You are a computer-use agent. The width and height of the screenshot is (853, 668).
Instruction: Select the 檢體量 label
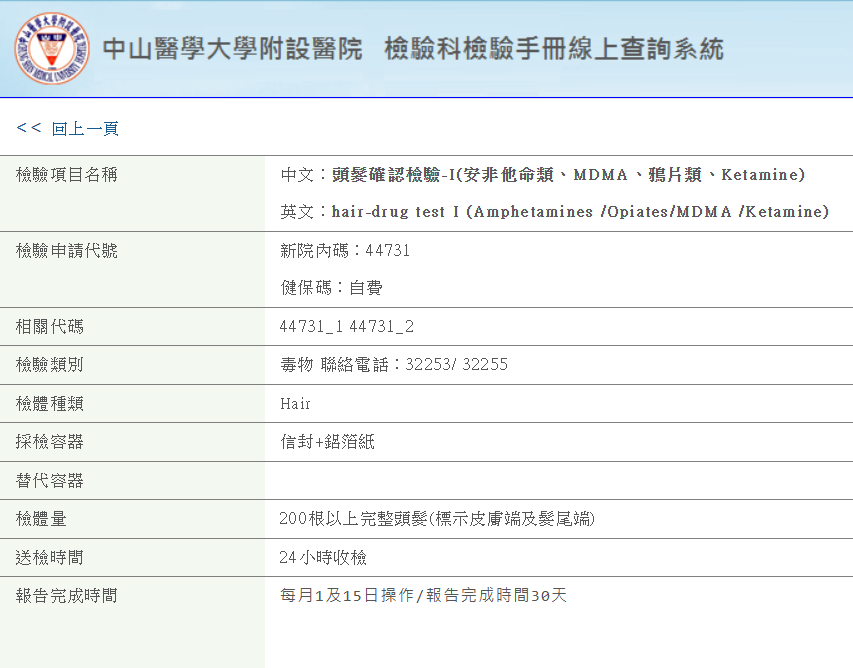coord(41,519)
